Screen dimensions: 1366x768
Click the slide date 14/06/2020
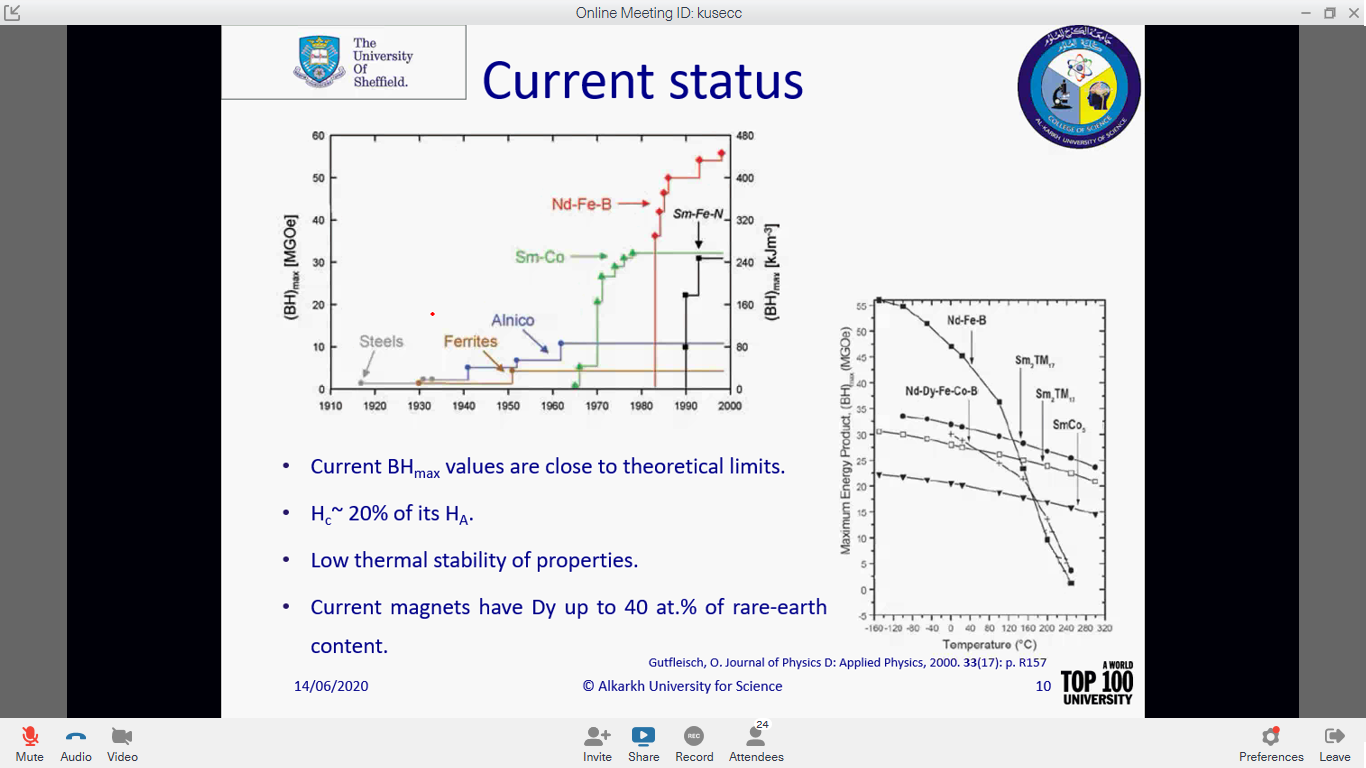[x=331, y=686]
